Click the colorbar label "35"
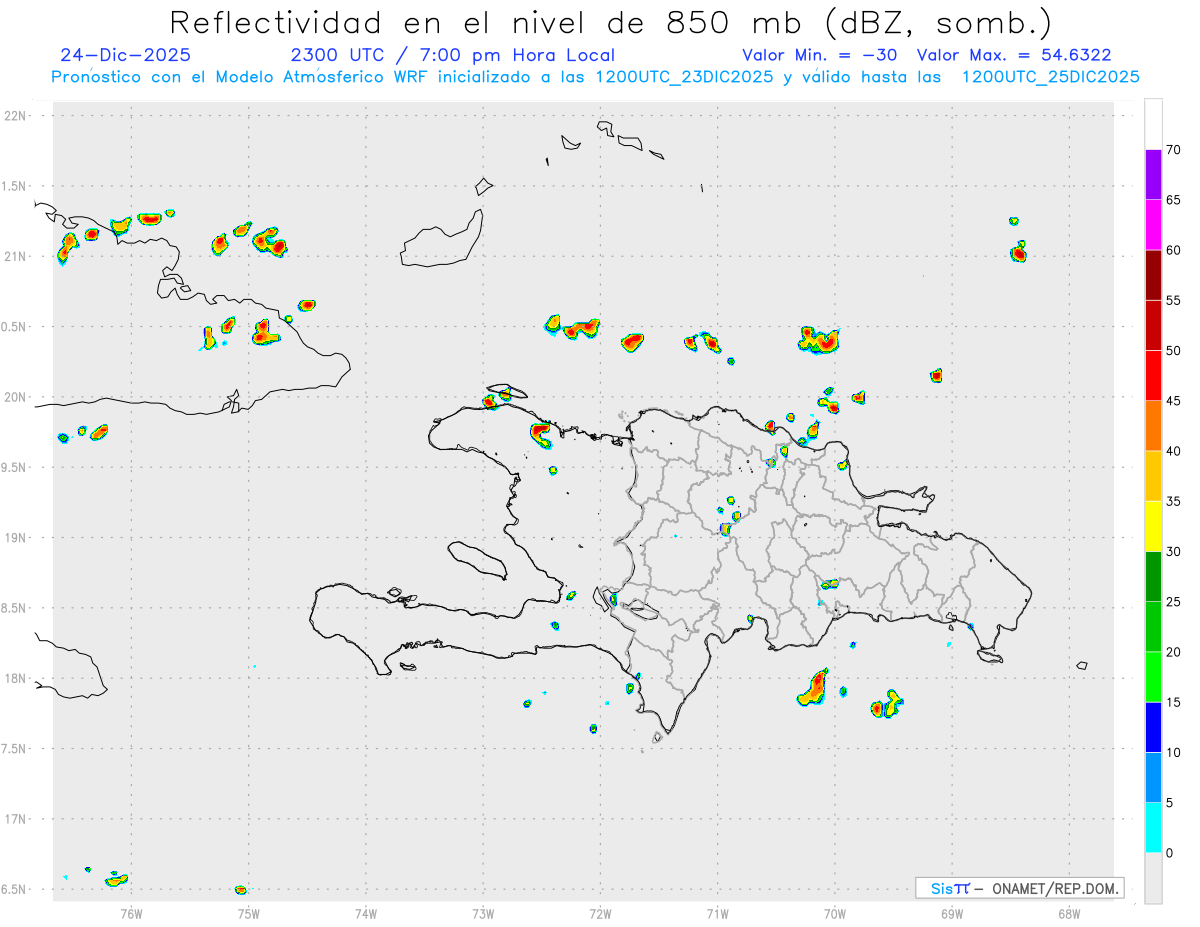Viewport: 1200px width, 927px height. point(1172,502)
